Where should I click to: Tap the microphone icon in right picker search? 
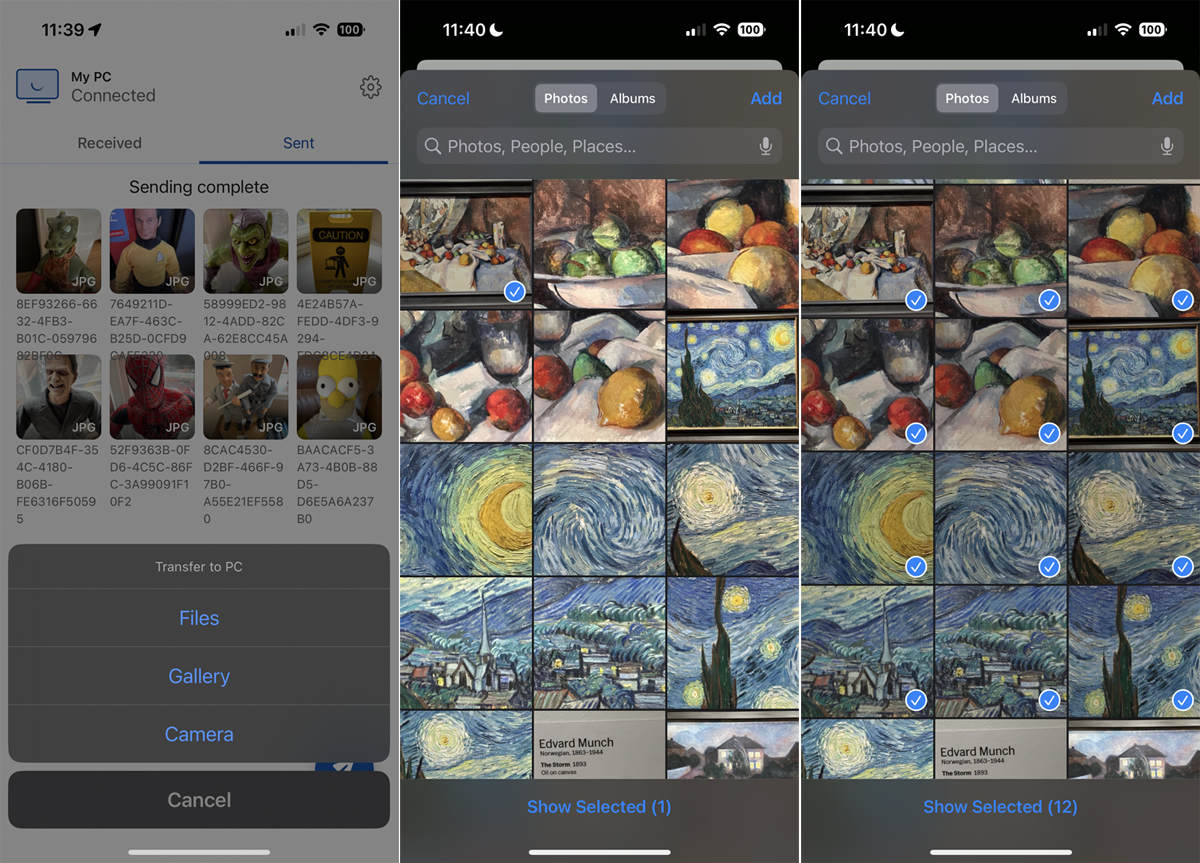(x=1167, y=146)
